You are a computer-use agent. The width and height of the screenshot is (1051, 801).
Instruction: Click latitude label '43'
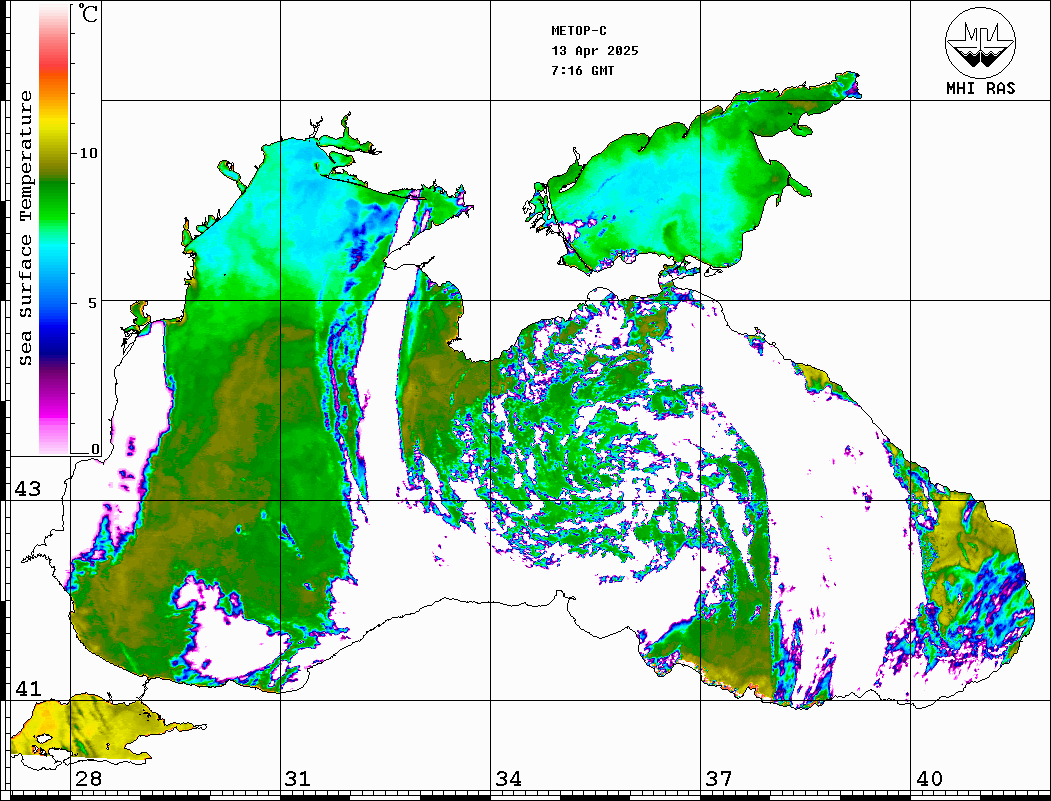click(x=27, y=489)
